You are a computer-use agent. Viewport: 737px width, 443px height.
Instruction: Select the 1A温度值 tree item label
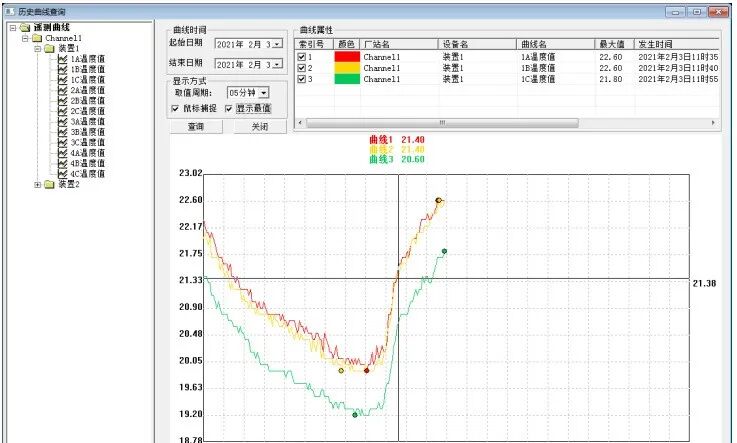pos(87,59)
